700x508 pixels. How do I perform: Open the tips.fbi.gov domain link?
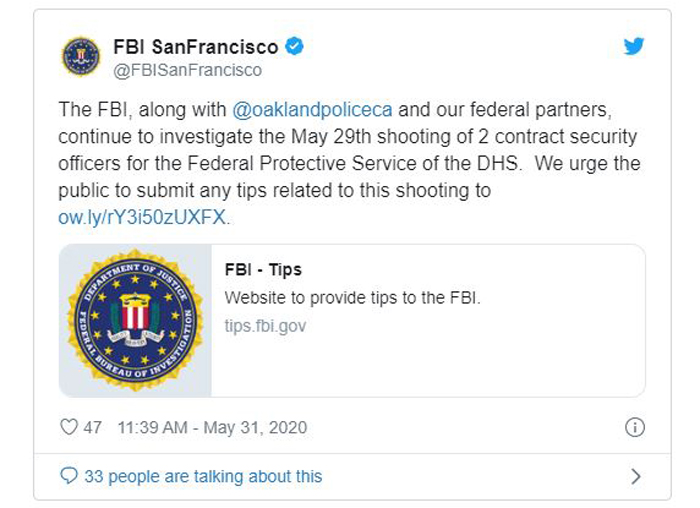[265, 326]
